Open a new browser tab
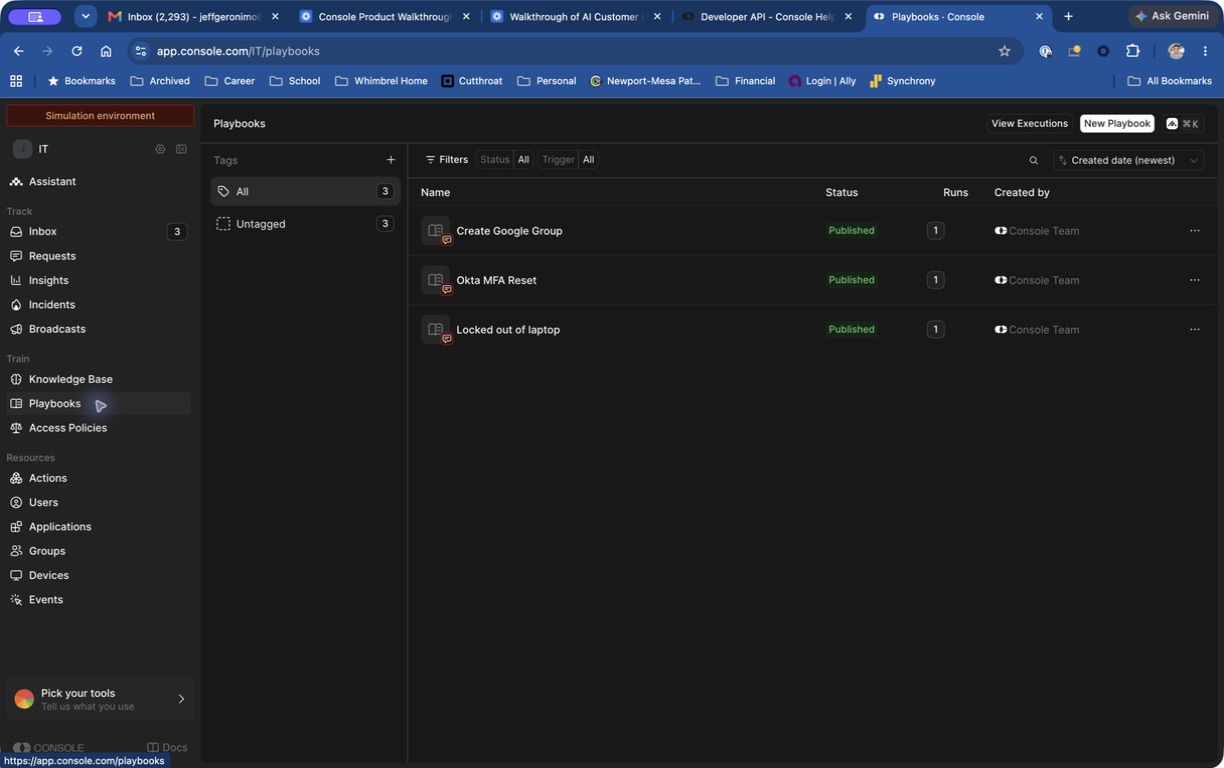 point(1068,16)
